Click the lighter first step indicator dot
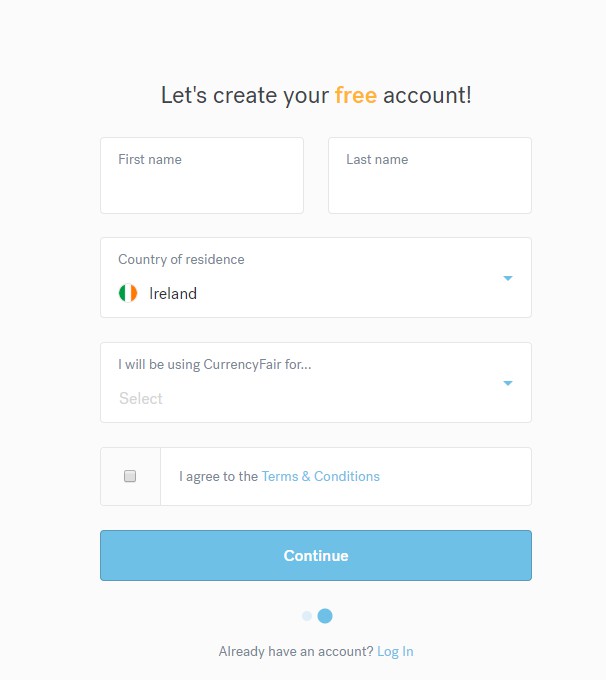The height and width of the screenshot is (680, 606). pos(307,616)
